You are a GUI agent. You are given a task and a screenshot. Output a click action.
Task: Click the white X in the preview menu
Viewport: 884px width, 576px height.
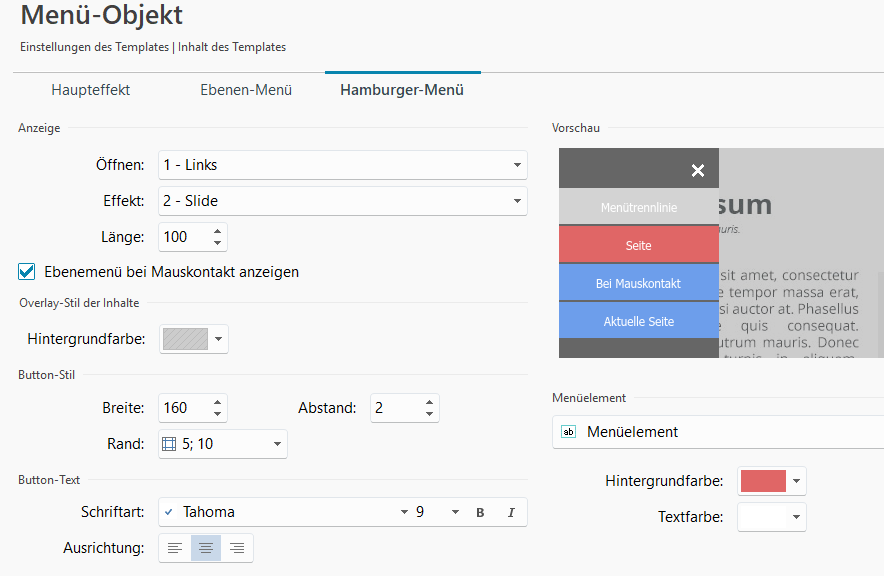tap(698, 170)
